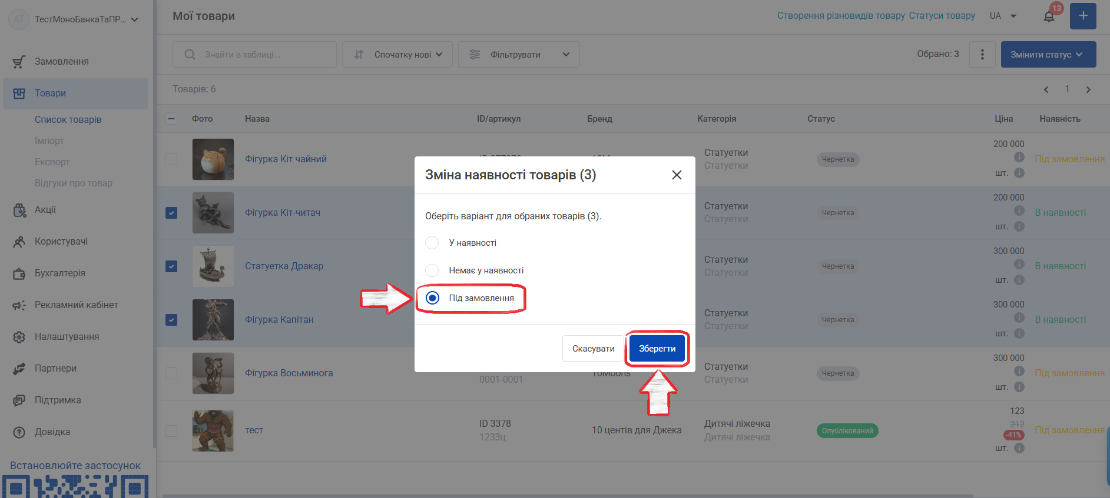Click the 10 центів для Джека brand cell
The width and height of the screenshot is (1110, 498).
click(636, 430)
